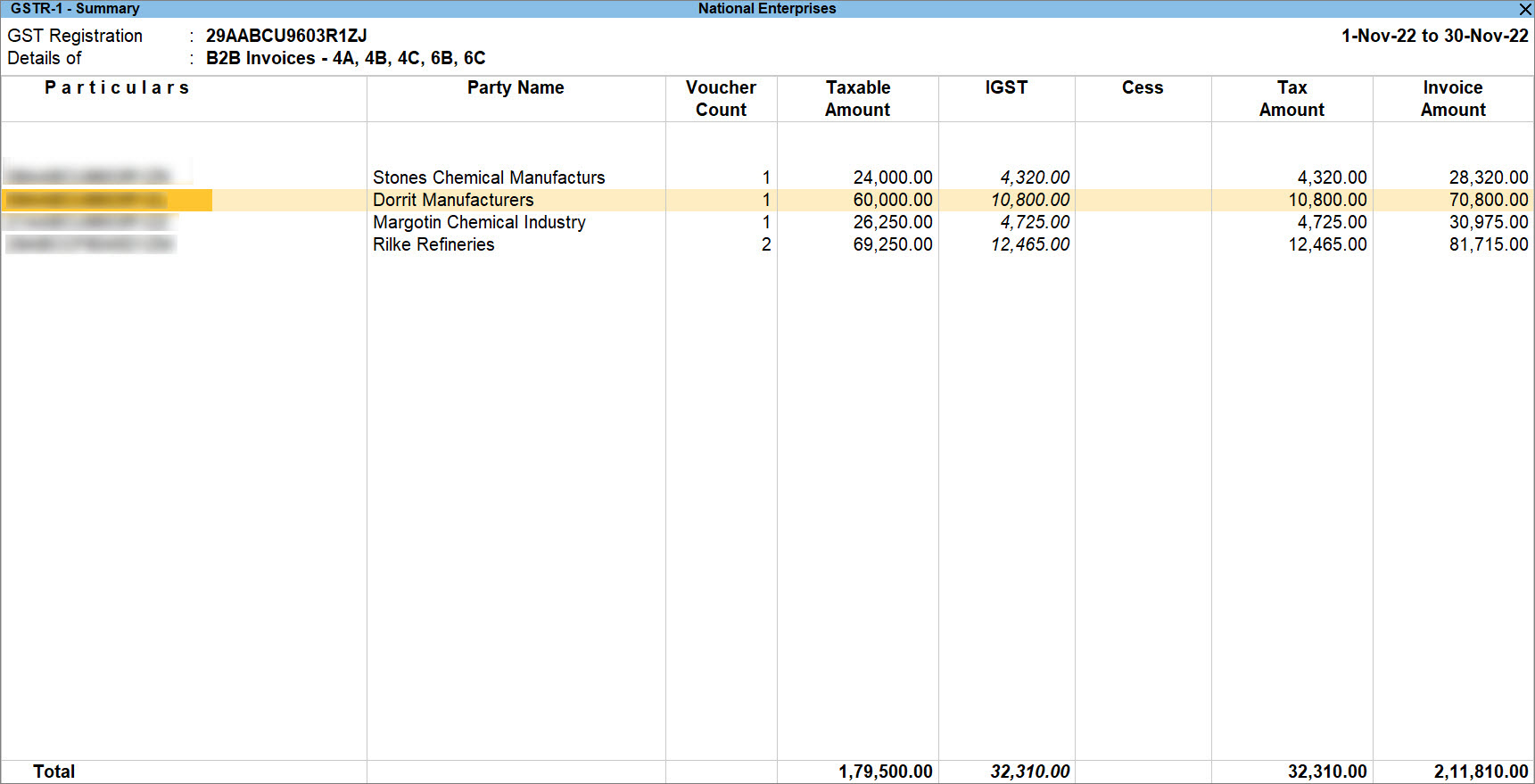Click invoice amount 70,800.00
Screen dimensions: 1535x784
[1489, 200]
